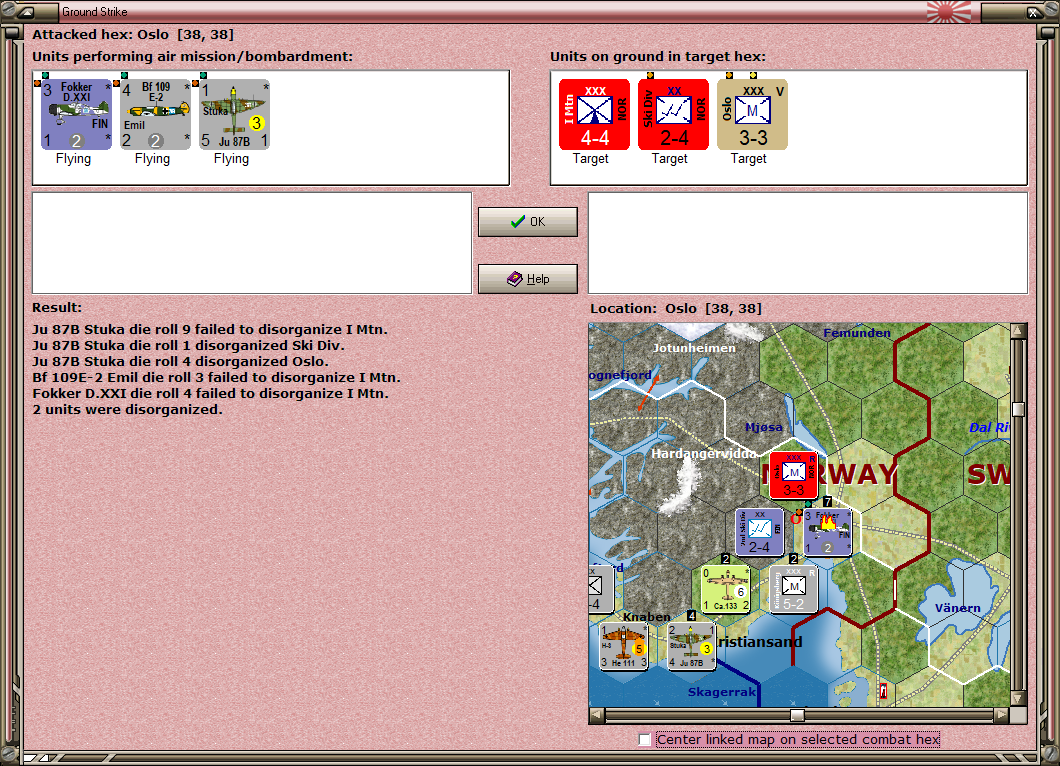Click the purple 2-4 ski unit on map
The height and width of the screenshot is (766, 1060).
(759, 532)
